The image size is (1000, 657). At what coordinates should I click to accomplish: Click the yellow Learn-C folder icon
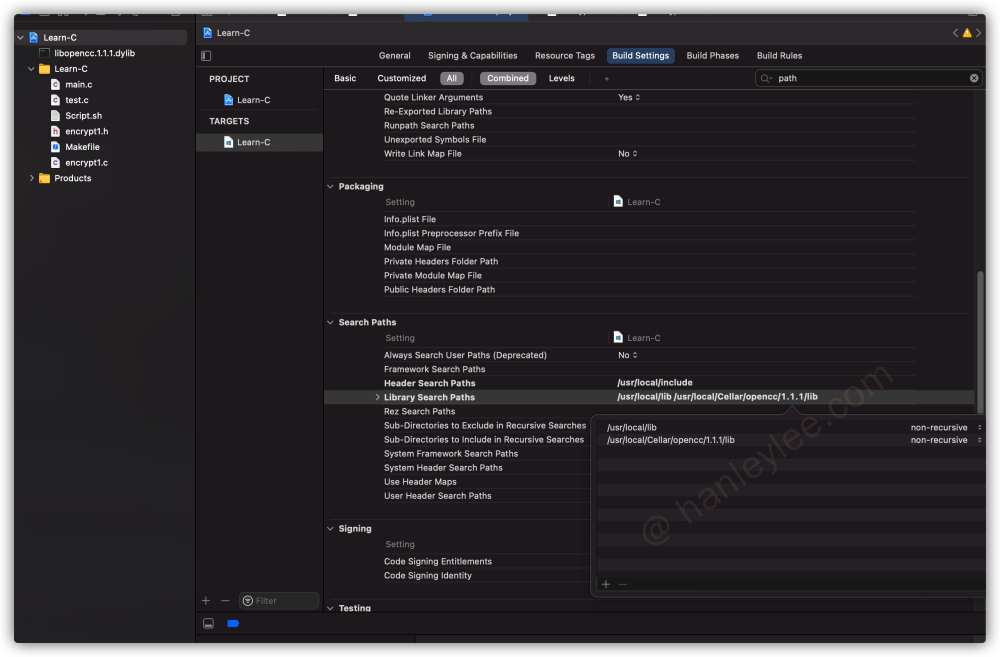coord(45,69)
